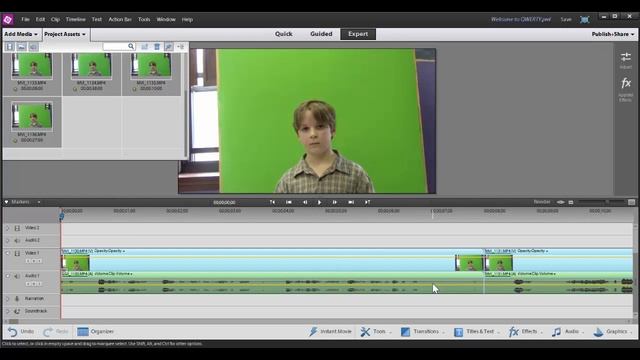Expand the Narration track
The width and height of the screenshot is (640, 360).
(x=7, y=299)
